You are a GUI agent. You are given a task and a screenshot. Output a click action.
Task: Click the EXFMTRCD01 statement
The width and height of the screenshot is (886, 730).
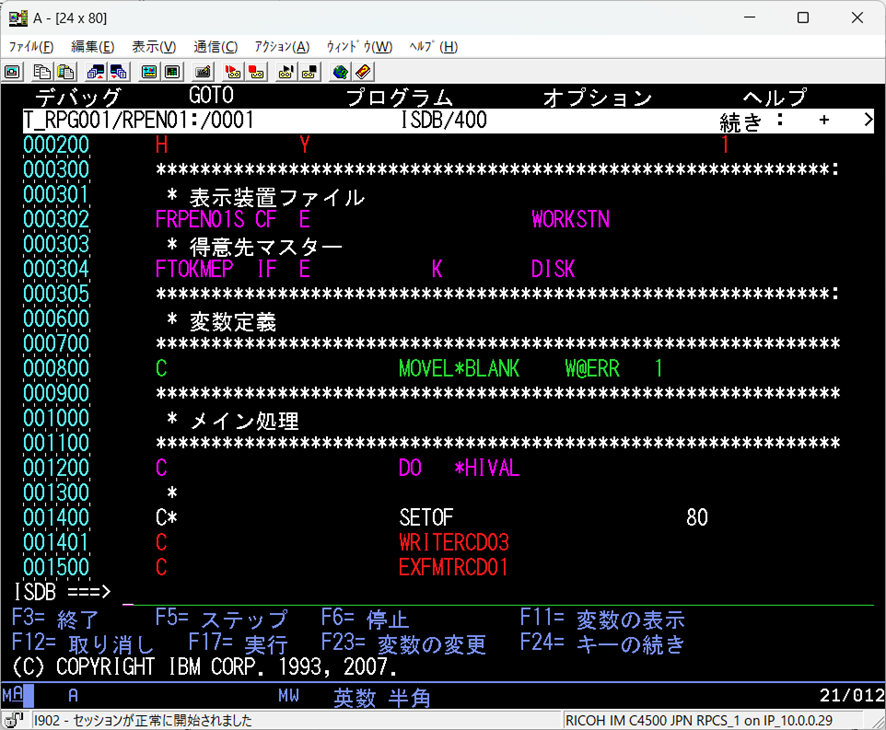coord(454,567)
